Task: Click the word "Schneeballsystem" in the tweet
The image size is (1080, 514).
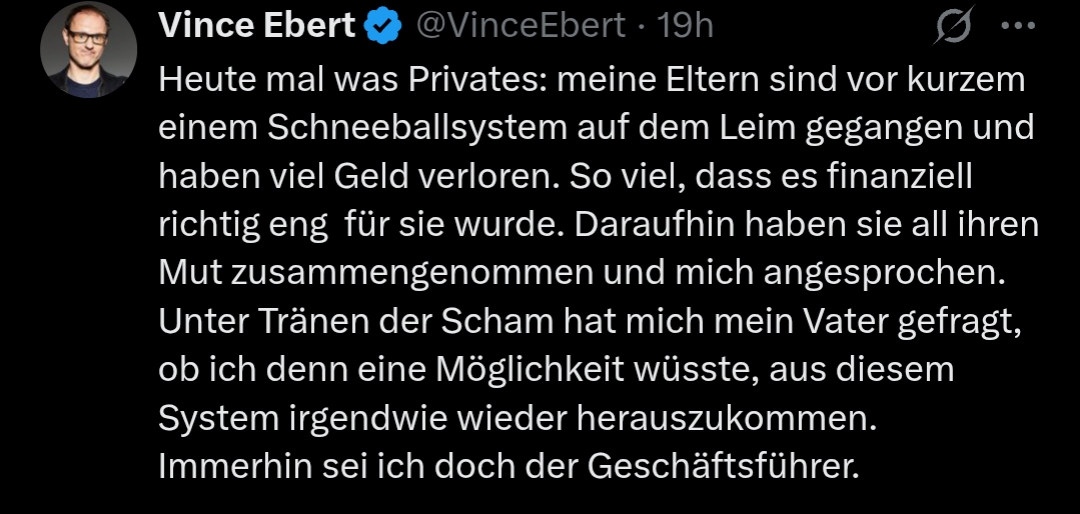Action: (x=390, y=127)
